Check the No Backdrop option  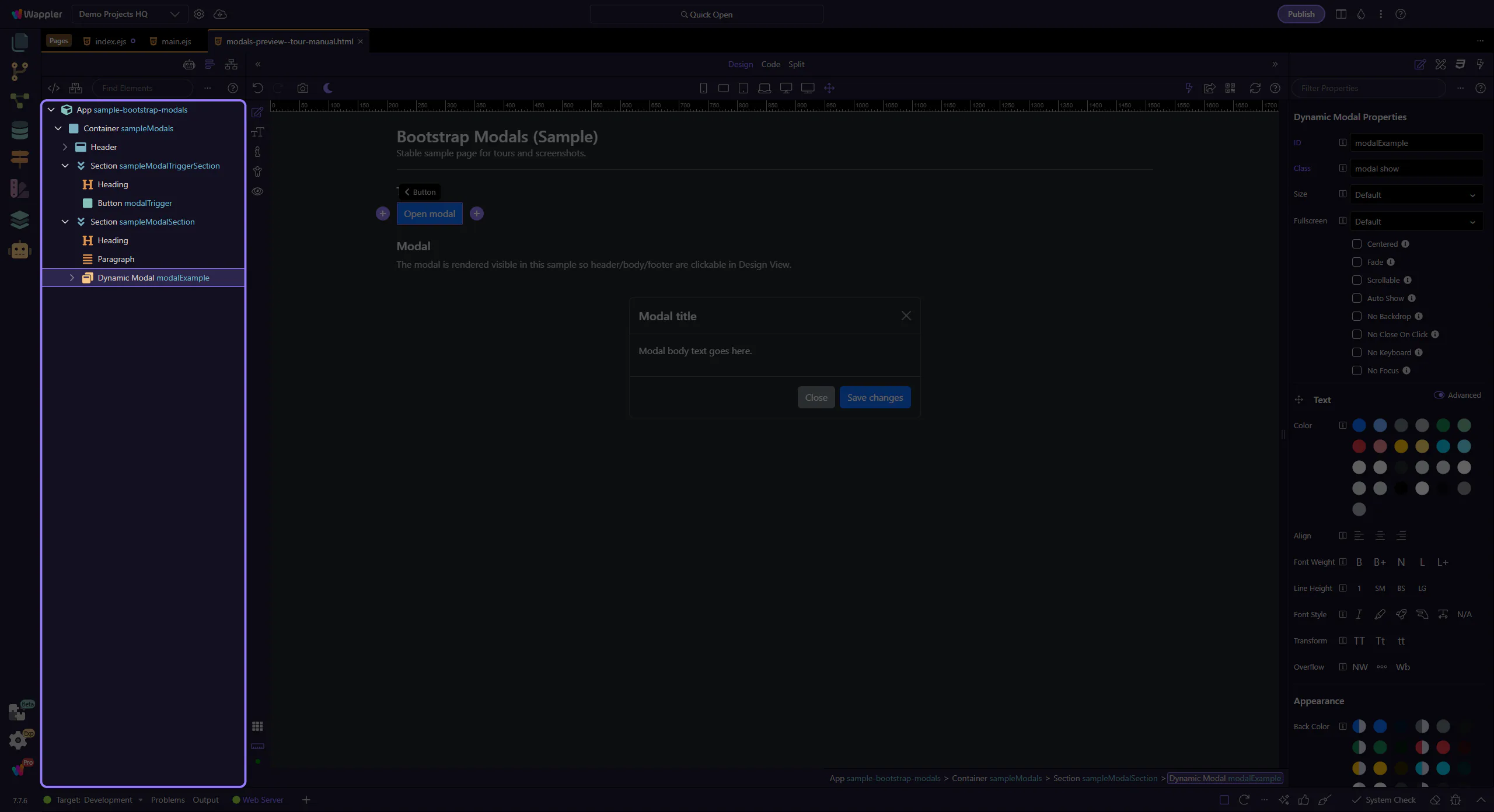1357,316
